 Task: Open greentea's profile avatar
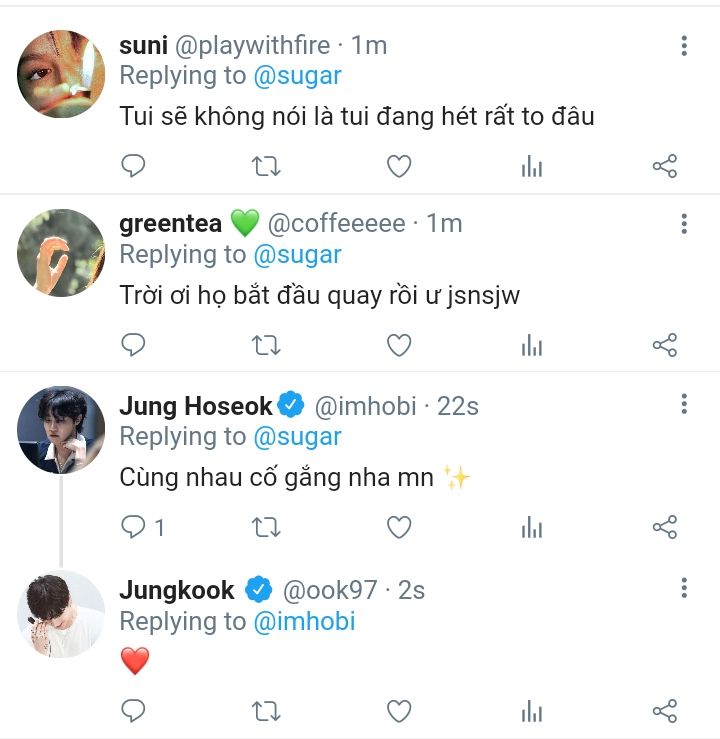[x=61, y=253]
